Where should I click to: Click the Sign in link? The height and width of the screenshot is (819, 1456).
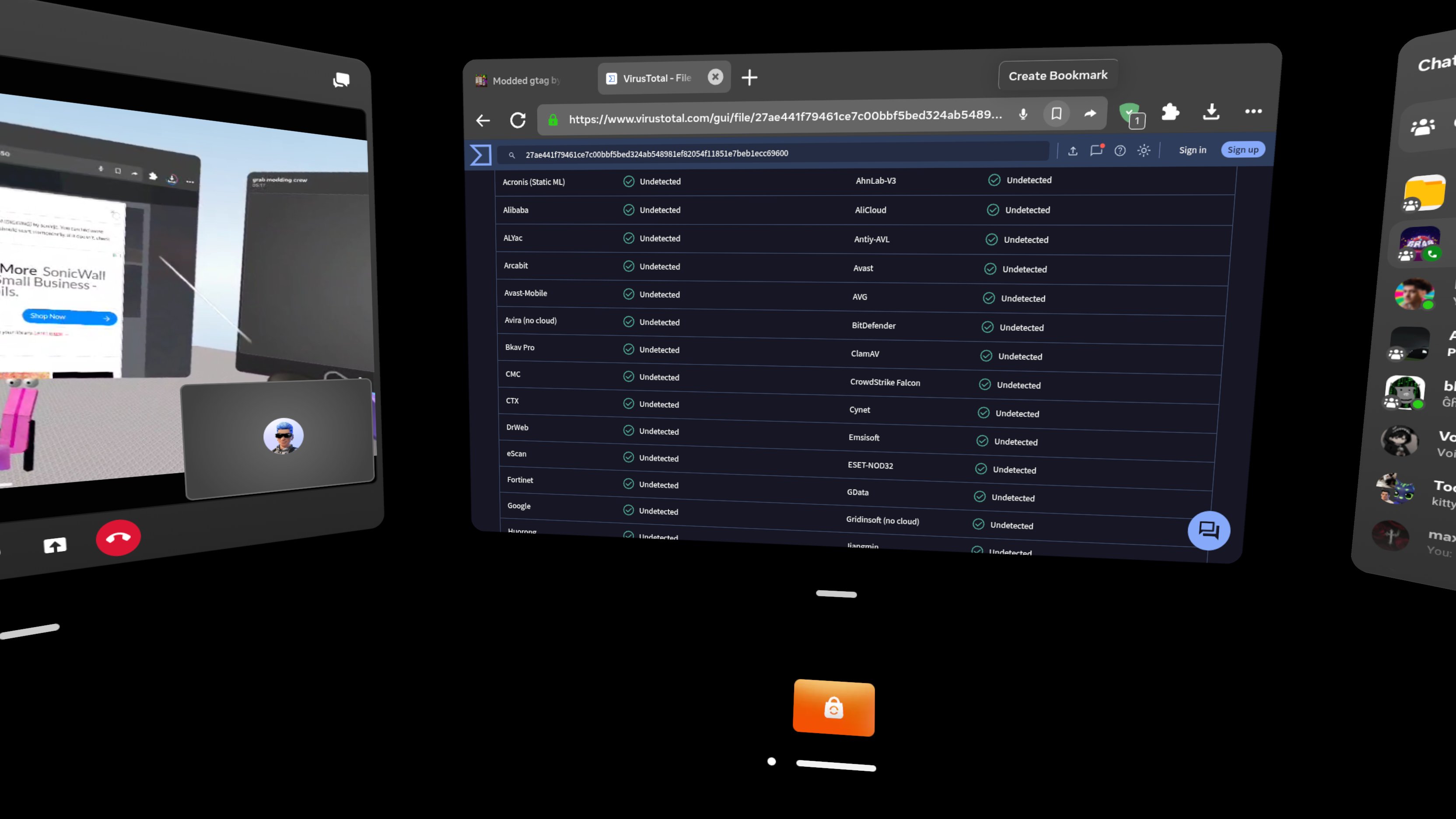(x=1193, y=150)
